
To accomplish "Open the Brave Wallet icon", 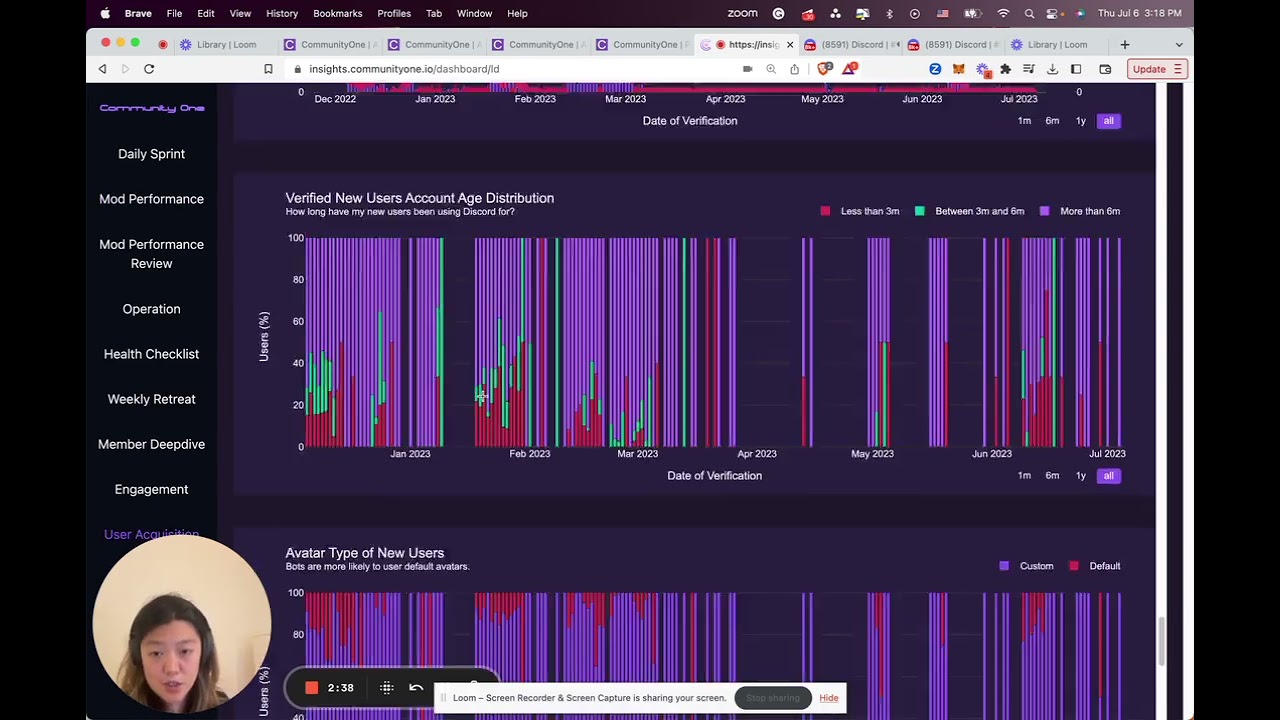I will [x=1105, y=69].
